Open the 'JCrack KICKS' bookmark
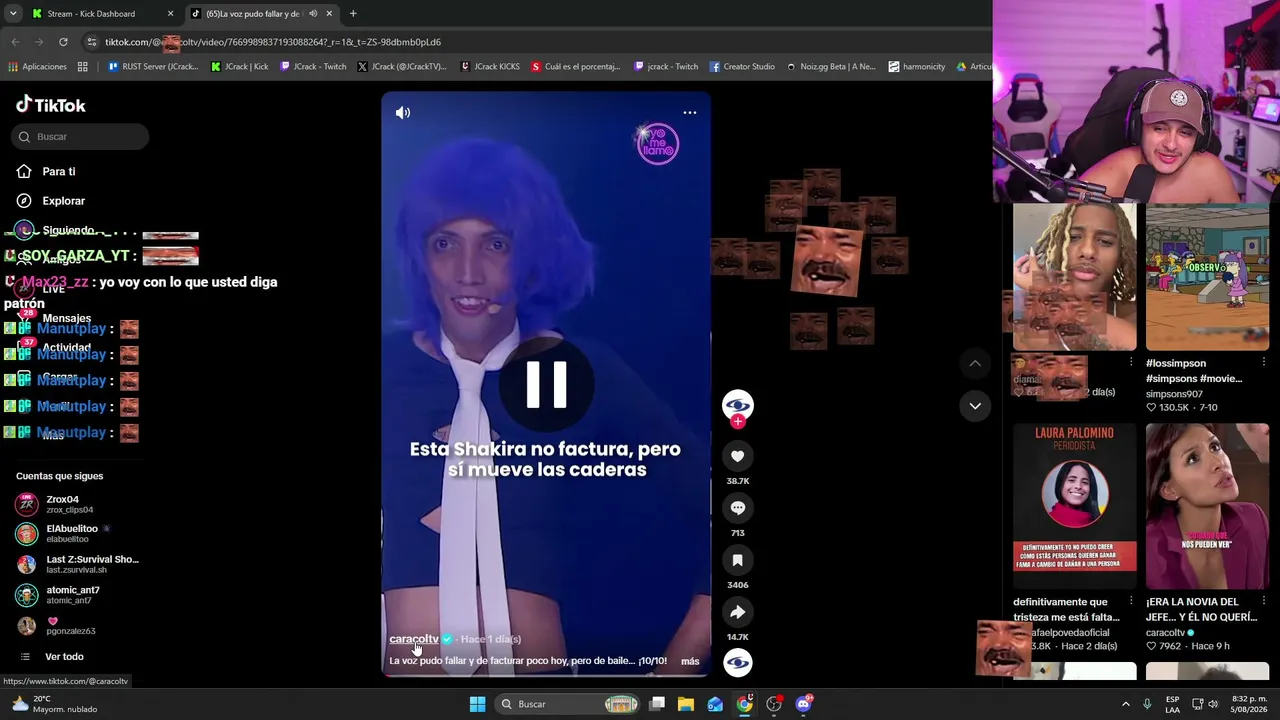 [490, 67]
